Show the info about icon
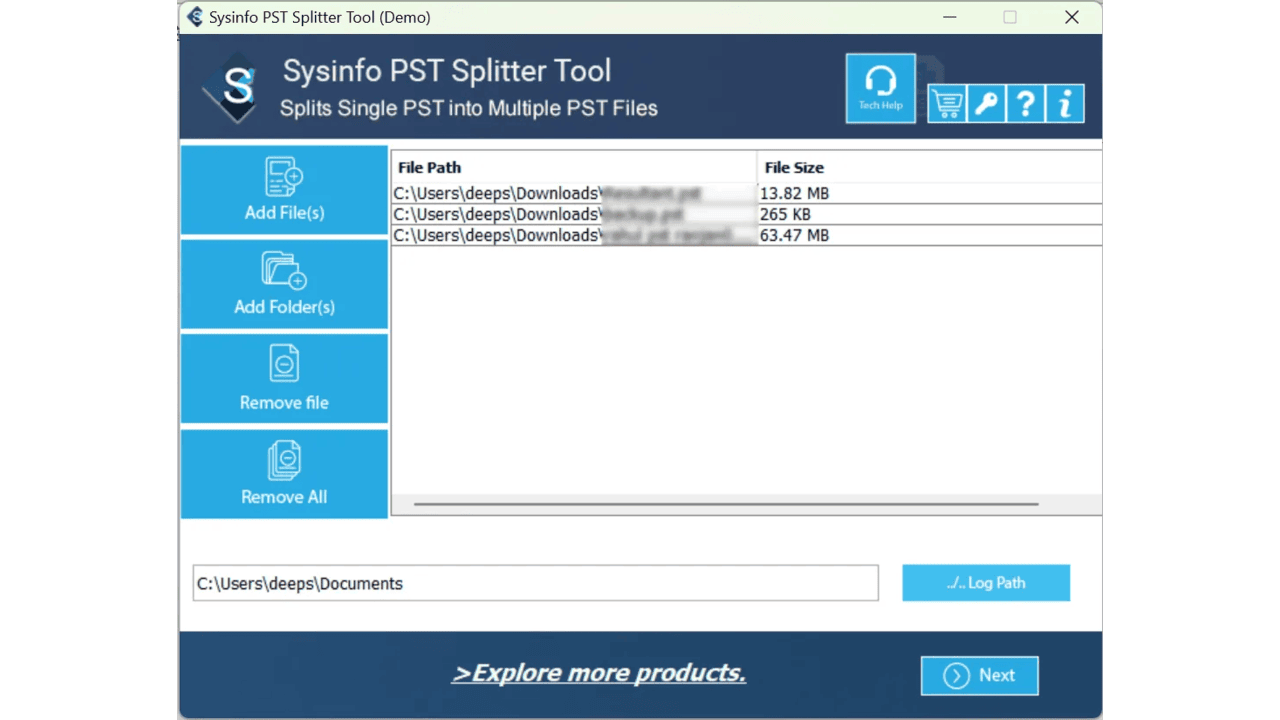 coord(1065,104)
